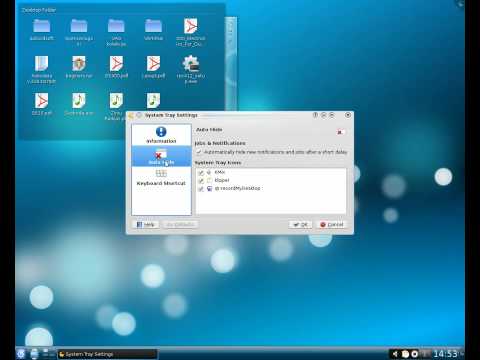Open the Information page in the sidebar
The width and height of the screenshot is (480, 360).
pos(161,135)
